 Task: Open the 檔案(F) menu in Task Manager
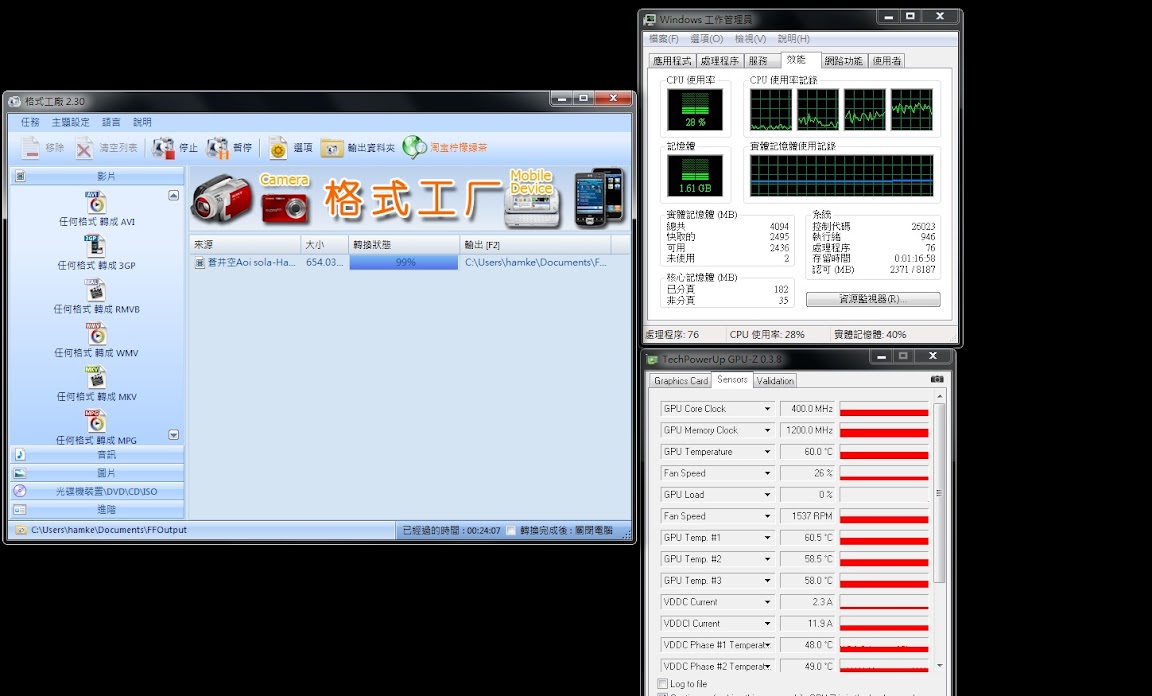pyautogui.click(x=663, y=39)
